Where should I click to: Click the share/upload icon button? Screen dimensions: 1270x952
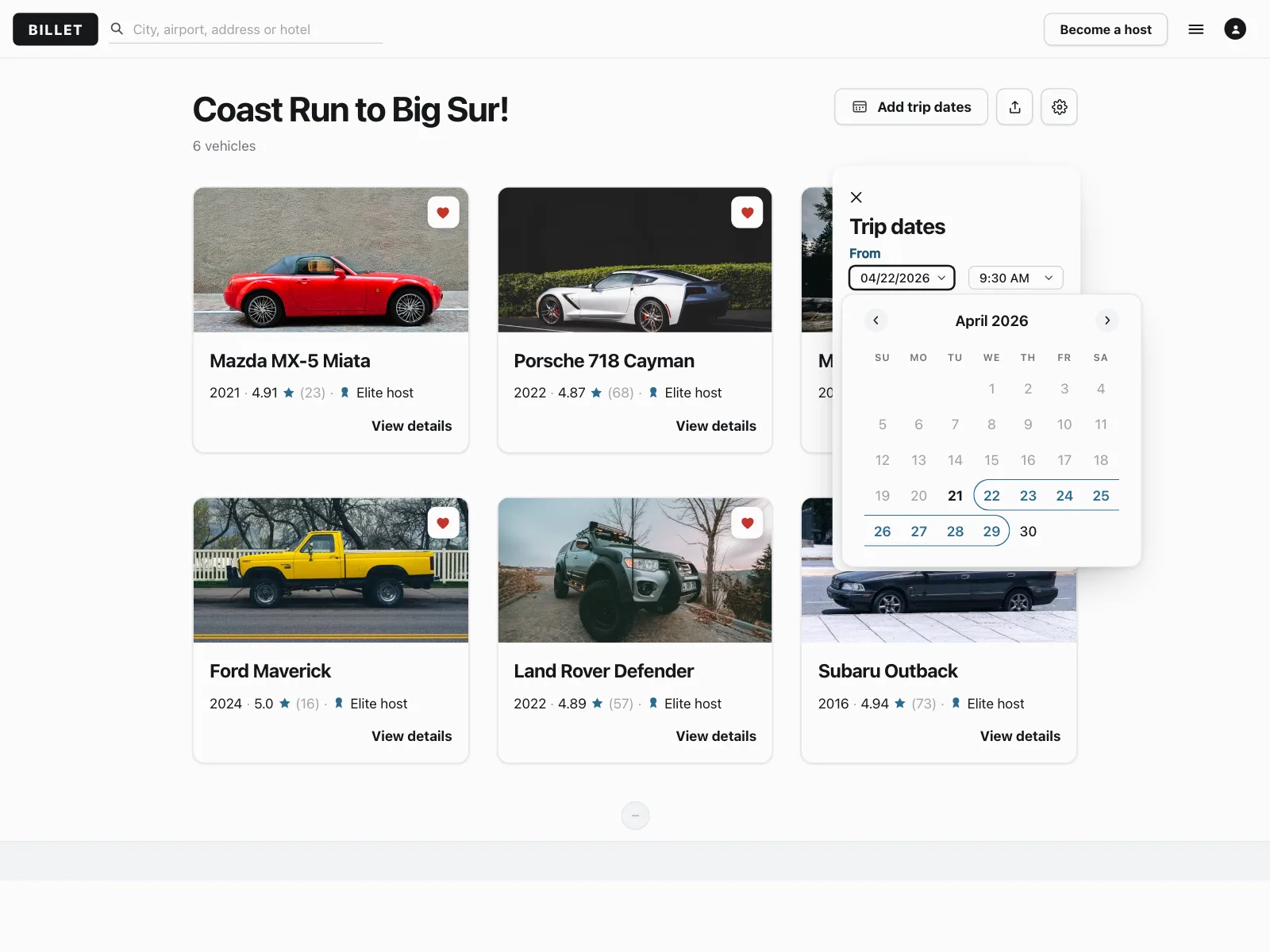[1014, 107]
